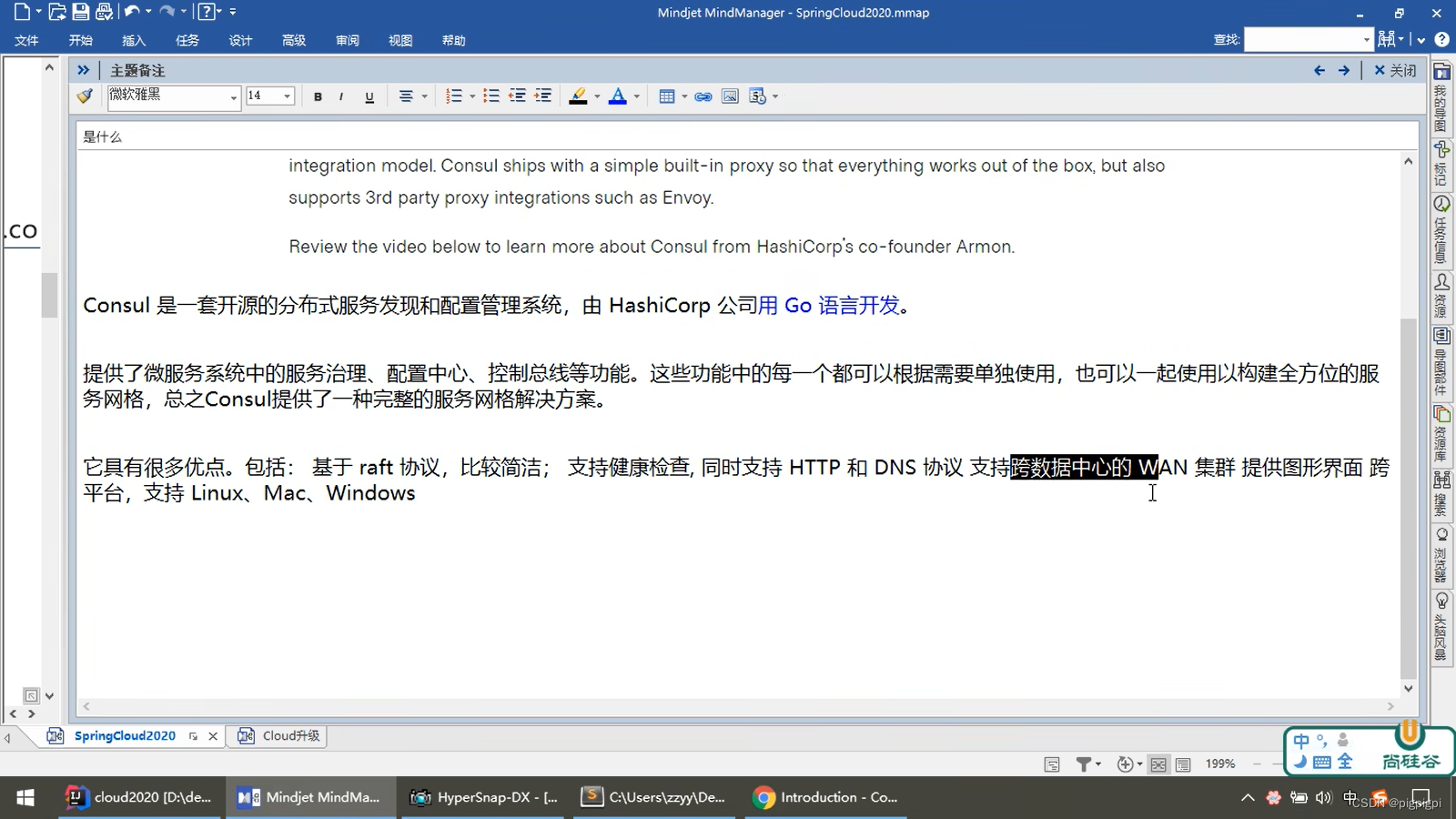Expand the table dropdown arrow

pyautogui.click(x=684, y=96)
